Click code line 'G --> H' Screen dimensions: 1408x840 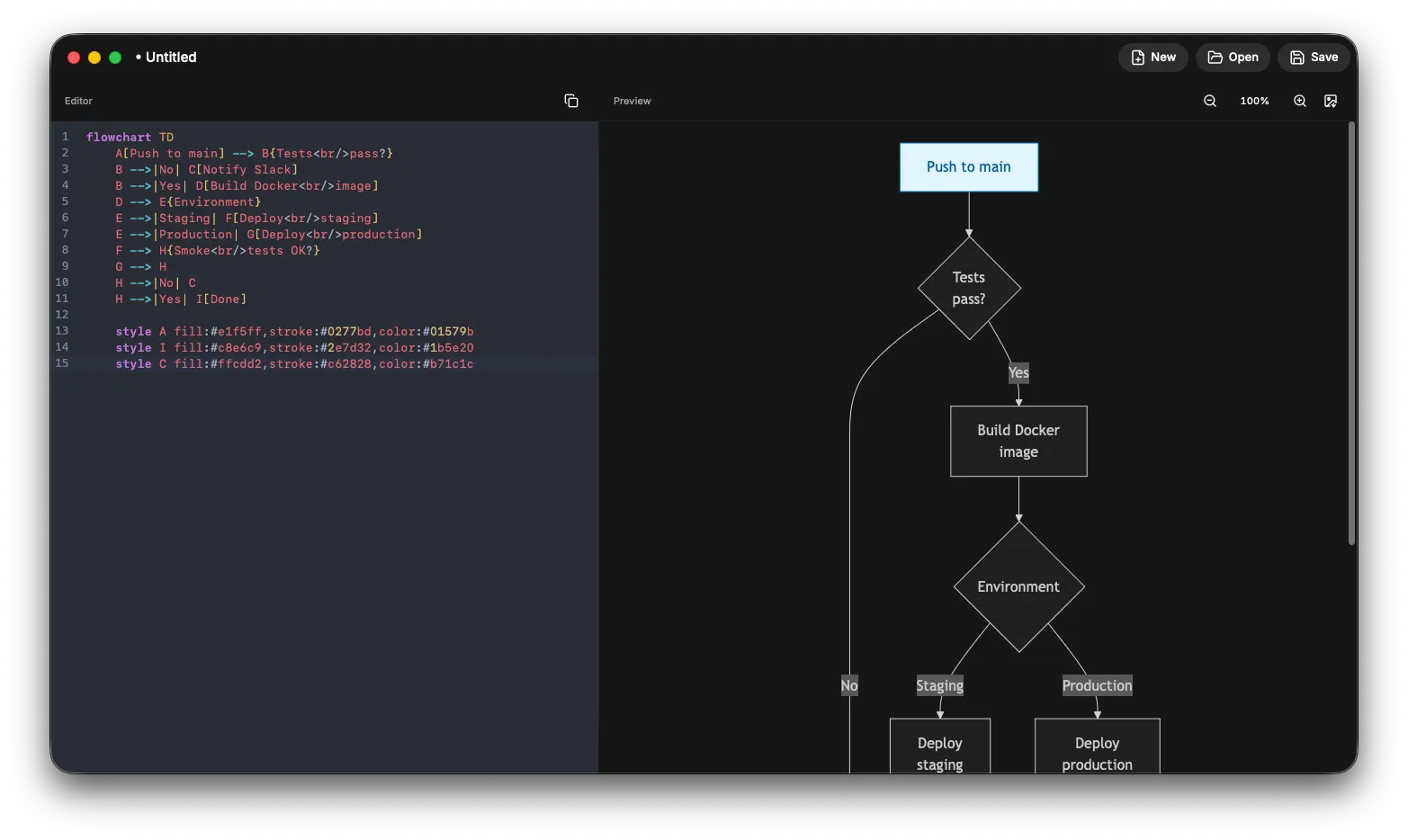(x=140, y=266)
